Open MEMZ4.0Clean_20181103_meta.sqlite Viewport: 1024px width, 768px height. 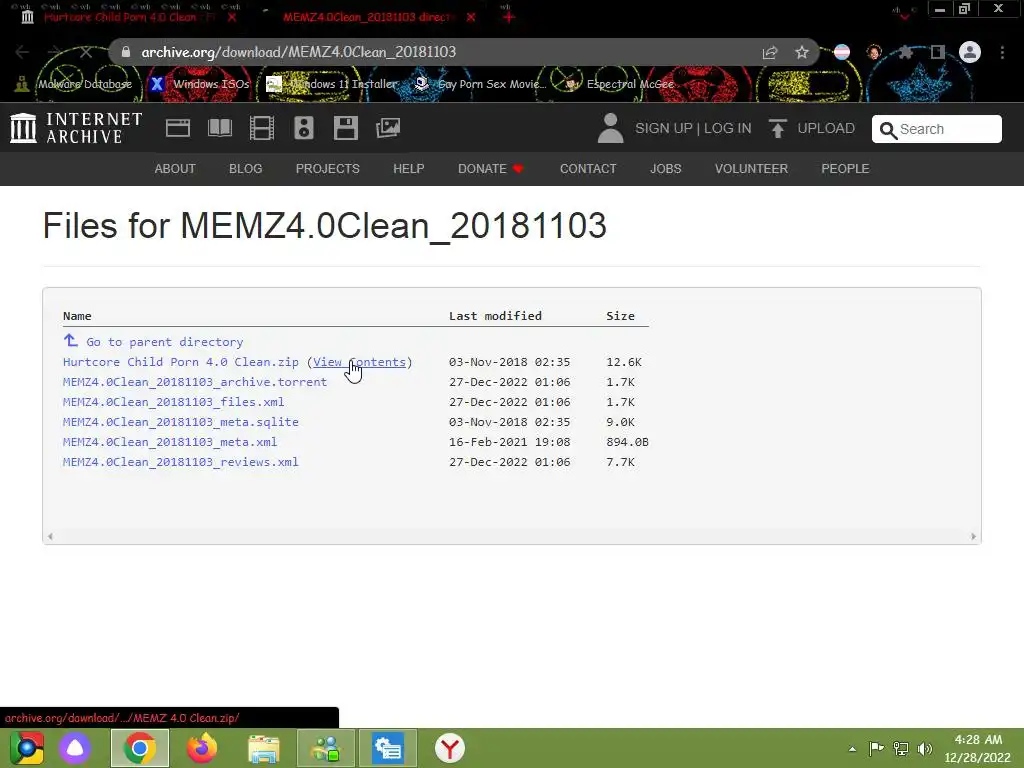pyautogui.click(x=180, y=422)
